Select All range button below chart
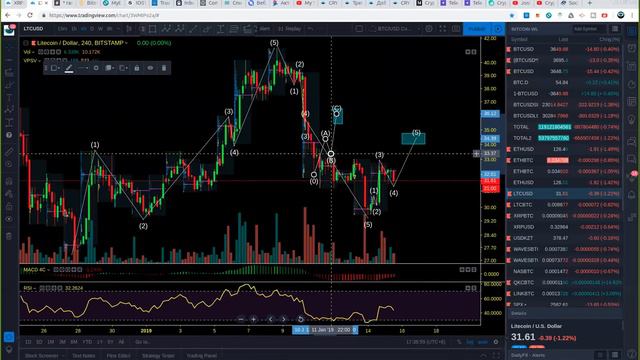The width and height of the screenshot is (640, 360). coord(121,342)
